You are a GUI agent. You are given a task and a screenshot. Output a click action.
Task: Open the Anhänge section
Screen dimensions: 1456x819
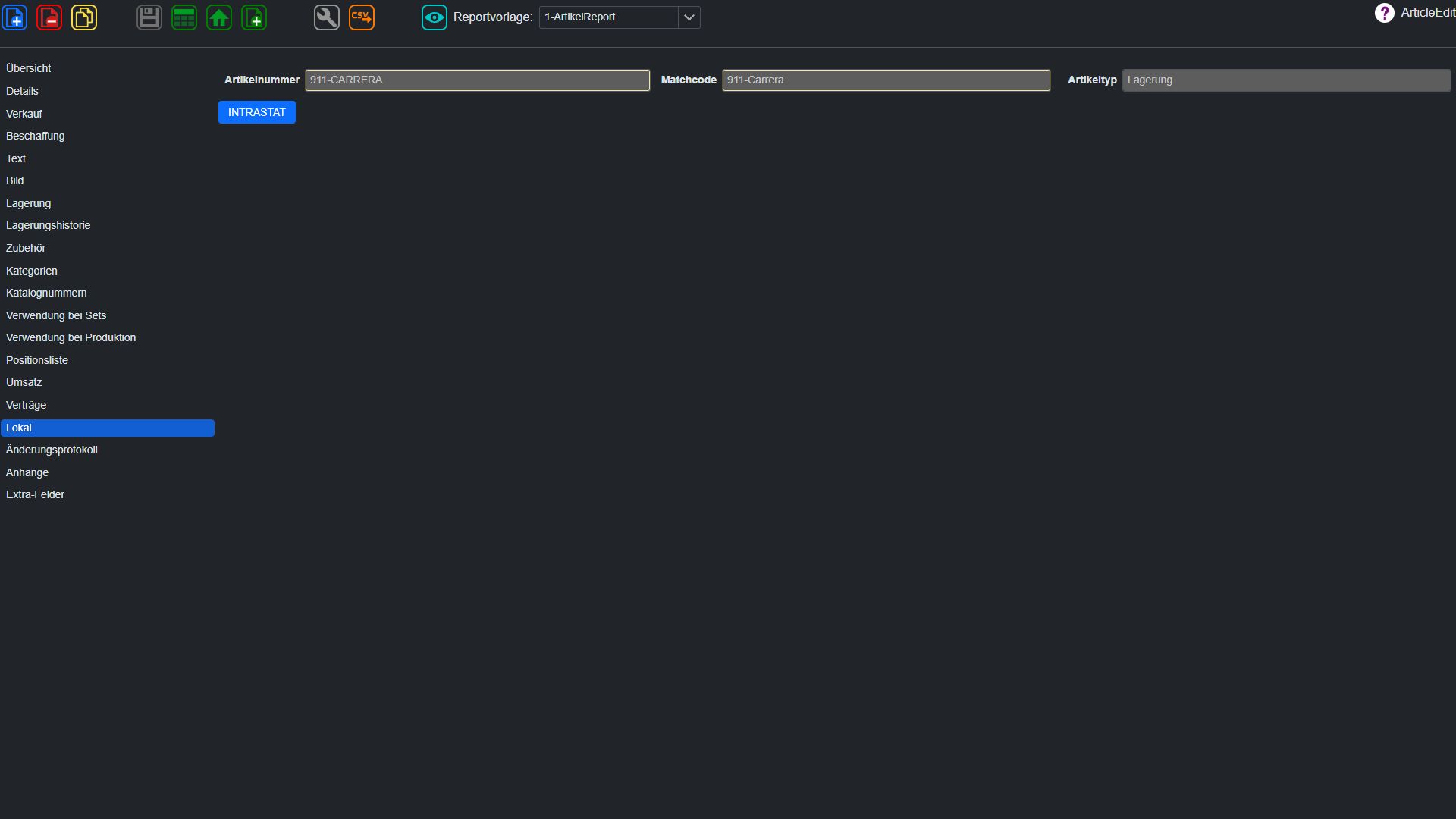pyautogui.click(x=108, y=472)
